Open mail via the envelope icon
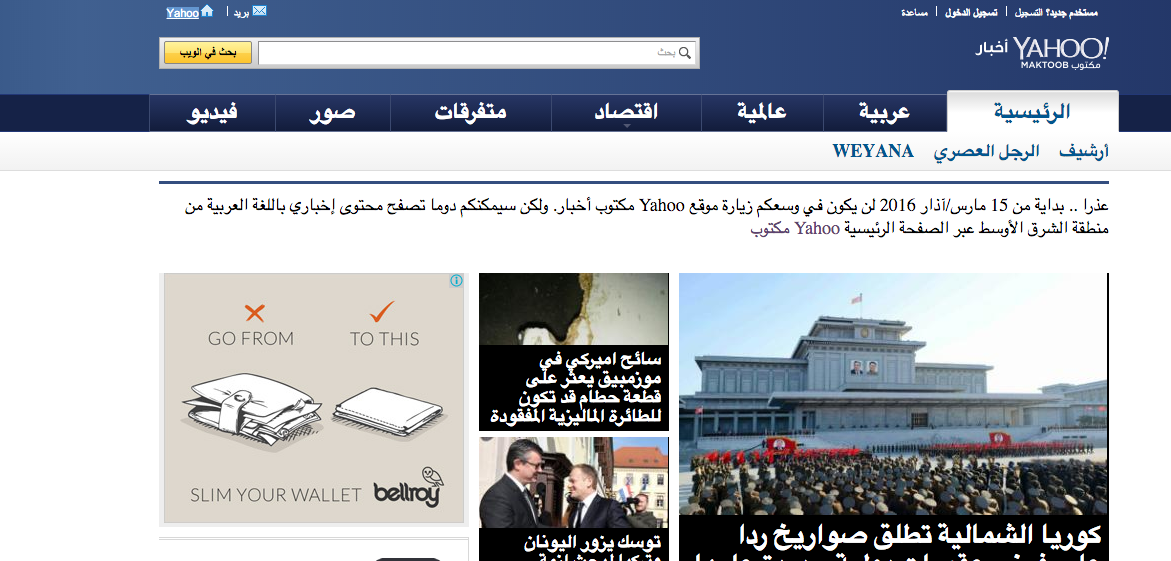This screenshot has width=1171, height=561. pos(259,10)
